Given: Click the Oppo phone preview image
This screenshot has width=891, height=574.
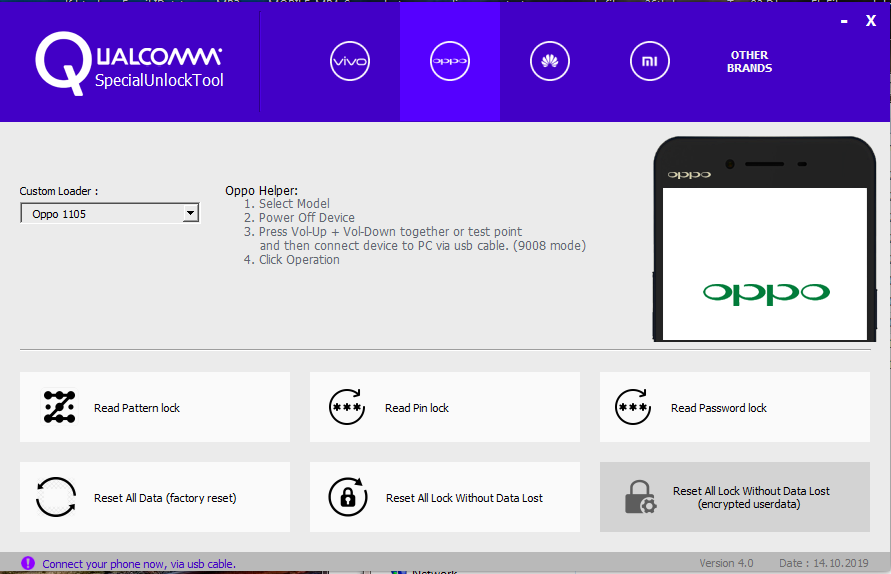Looking at the screenshot, I should click(764, 239).
